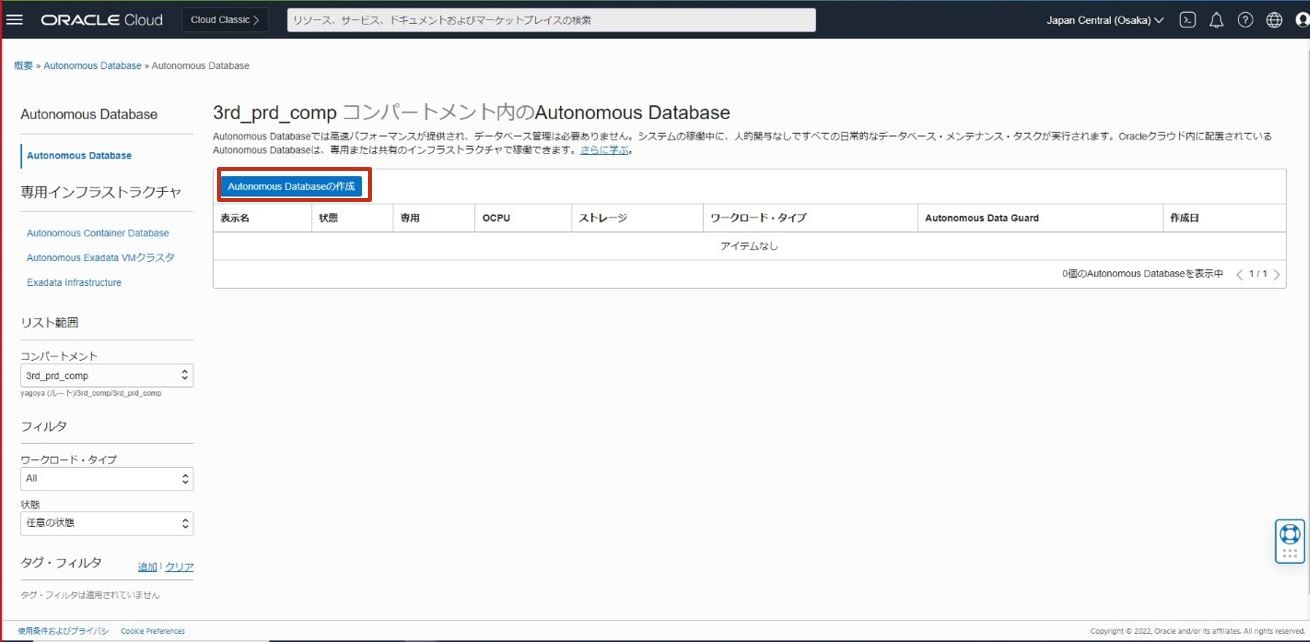The height and width of the screenshot is (642, 1310).
Task: Open the Cloud Classic menu
Action: [224, 18]
